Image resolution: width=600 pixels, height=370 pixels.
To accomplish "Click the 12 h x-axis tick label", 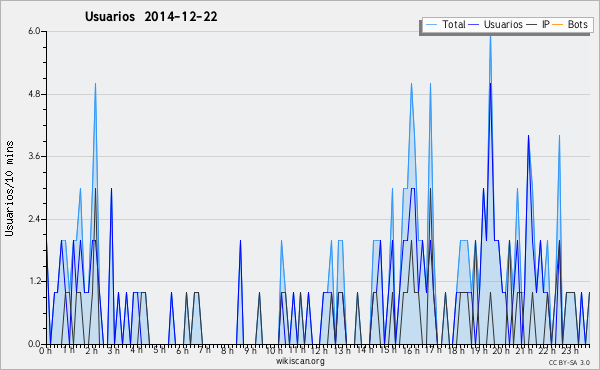I will 318,351.
